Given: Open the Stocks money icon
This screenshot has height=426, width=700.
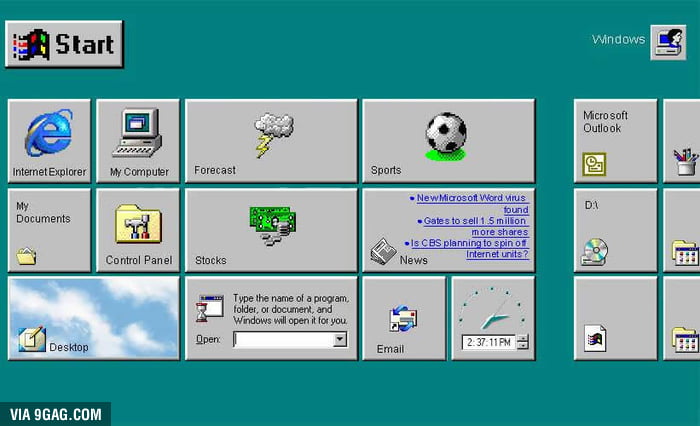Looking at the screenshot, I should (x=272, y=225).
